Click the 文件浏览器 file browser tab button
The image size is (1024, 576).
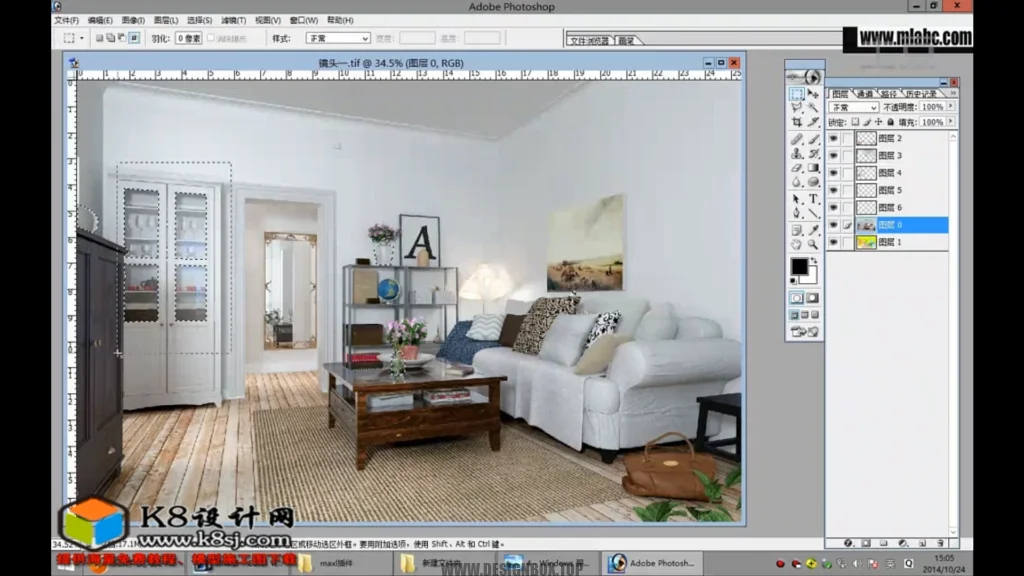[x=589, y=40]
